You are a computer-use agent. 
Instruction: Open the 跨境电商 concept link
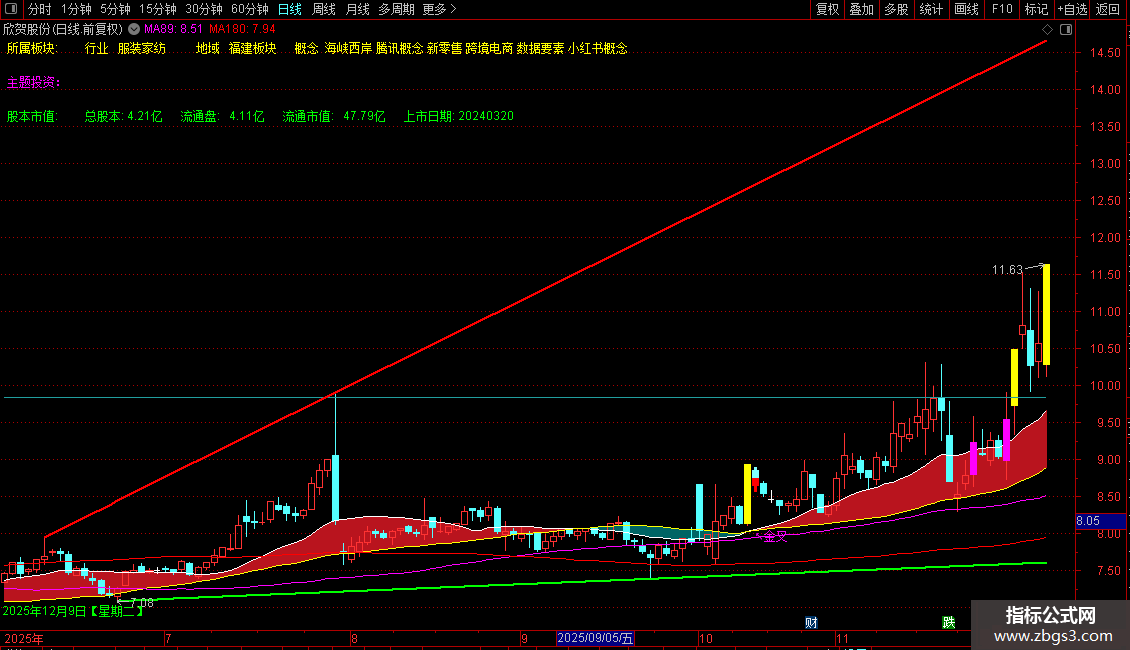tap(489, 48)
